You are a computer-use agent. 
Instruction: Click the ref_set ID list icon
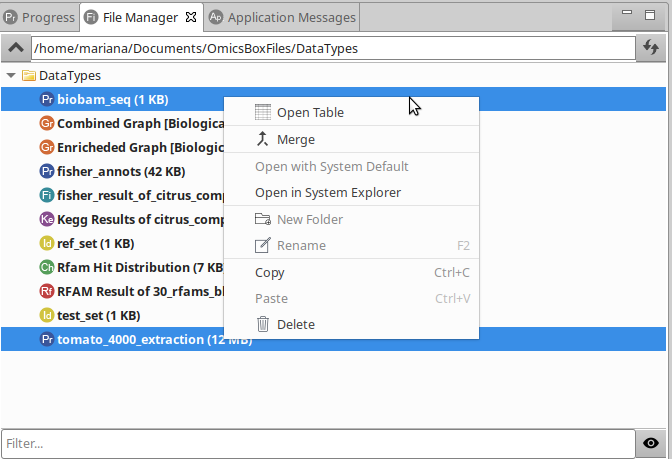click(46, 243)
